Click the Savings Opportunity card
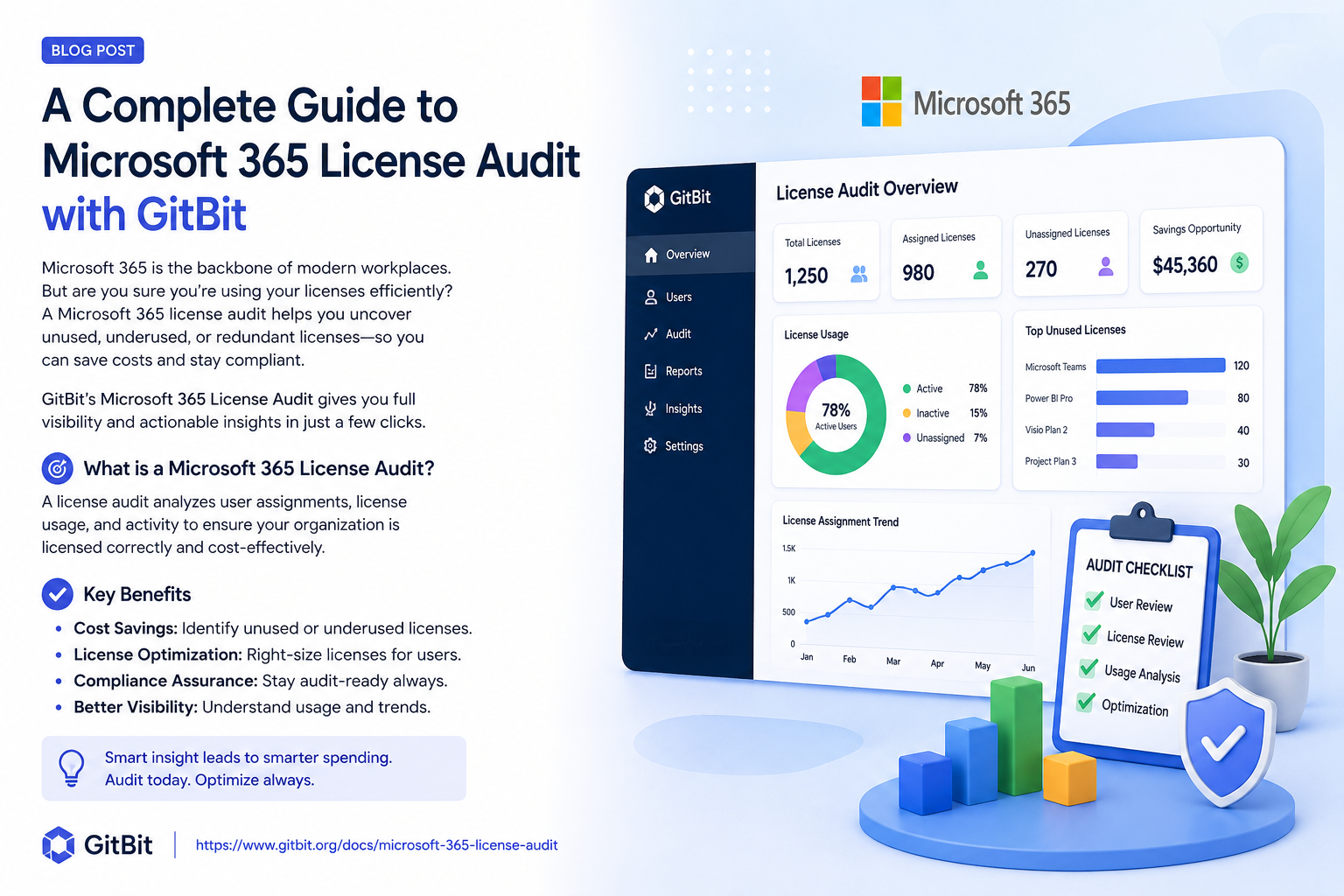The width and height of the screenshot is (1344, 896). 1200,249
